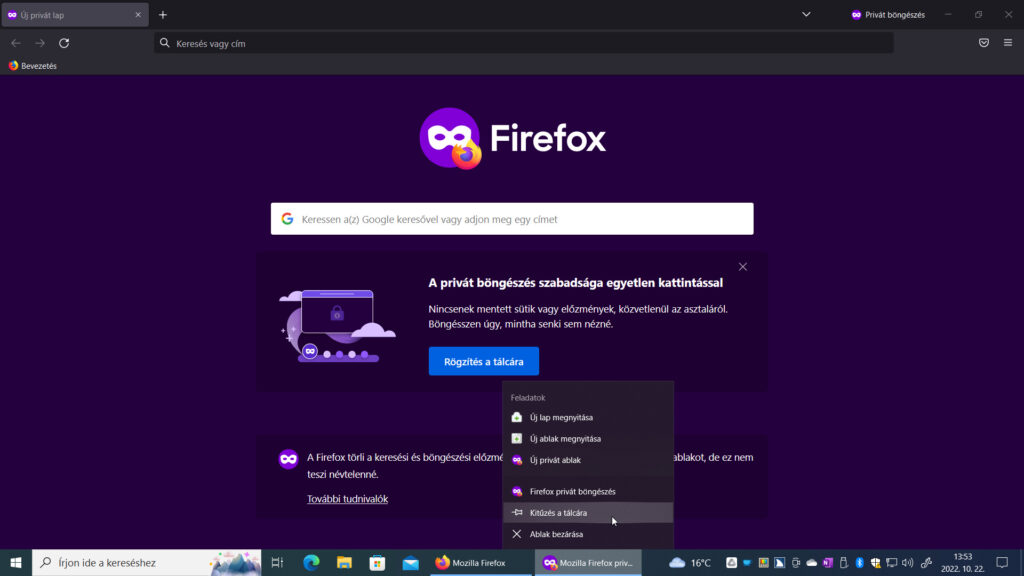This screenshot has height=576, width=1024.
Task: Go back with the back arrow
Action: 16,43
